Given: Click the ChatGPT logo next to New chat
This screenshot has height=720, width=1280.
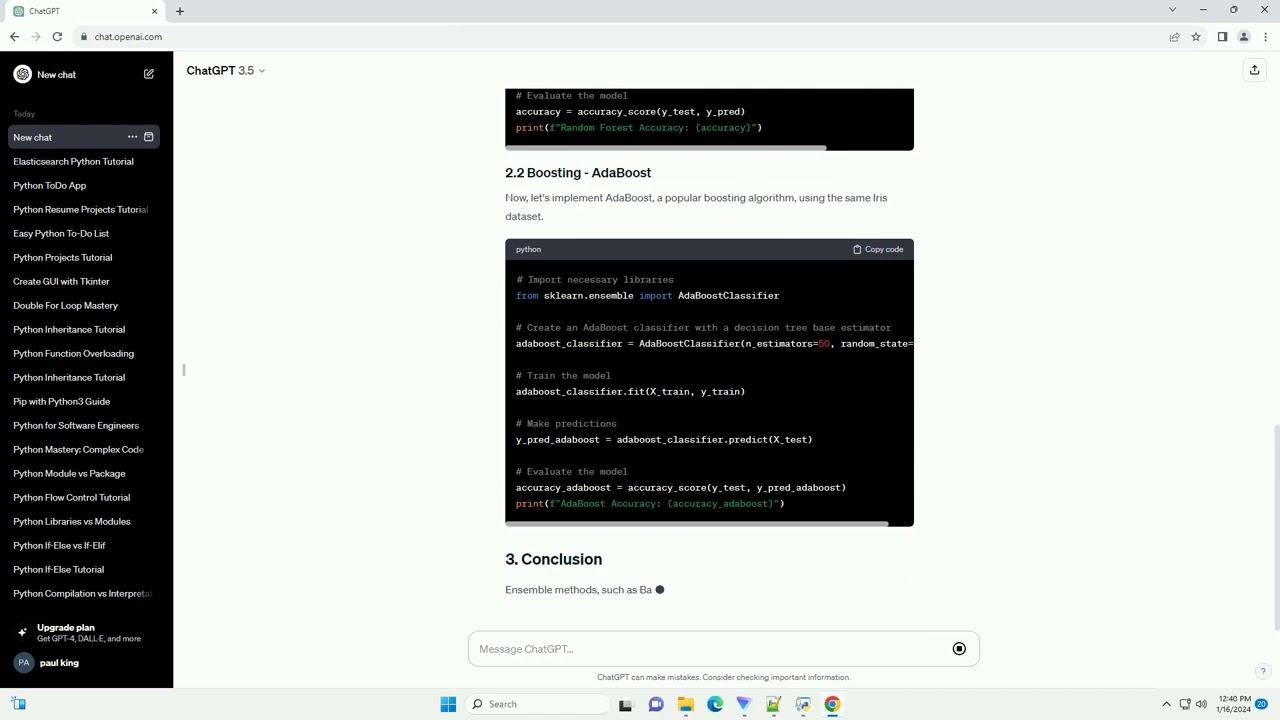Looking at the screenshot, I should (22, 74).
